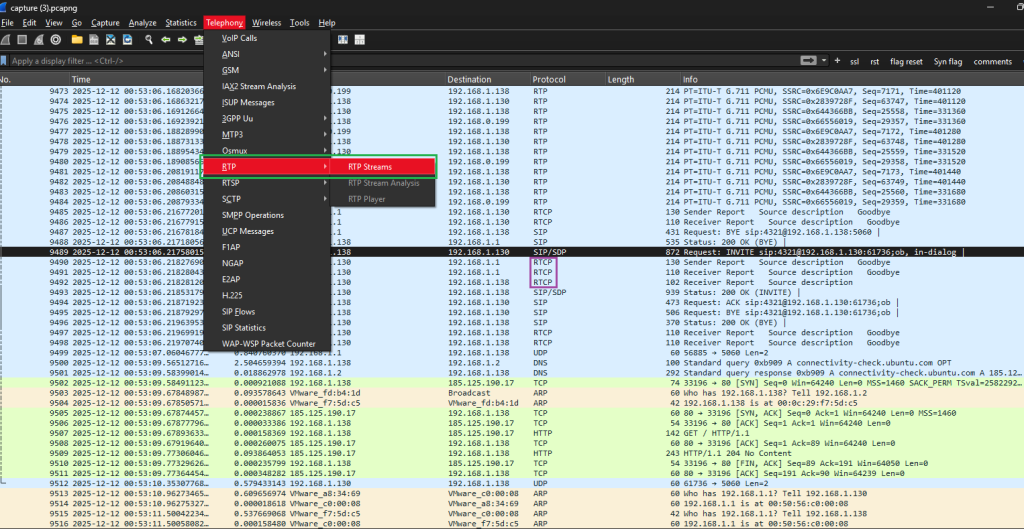The height and width of the screenshot is (529, 1024).
Task: Go back in packet history arrow
Action: [x=166, y=40]
